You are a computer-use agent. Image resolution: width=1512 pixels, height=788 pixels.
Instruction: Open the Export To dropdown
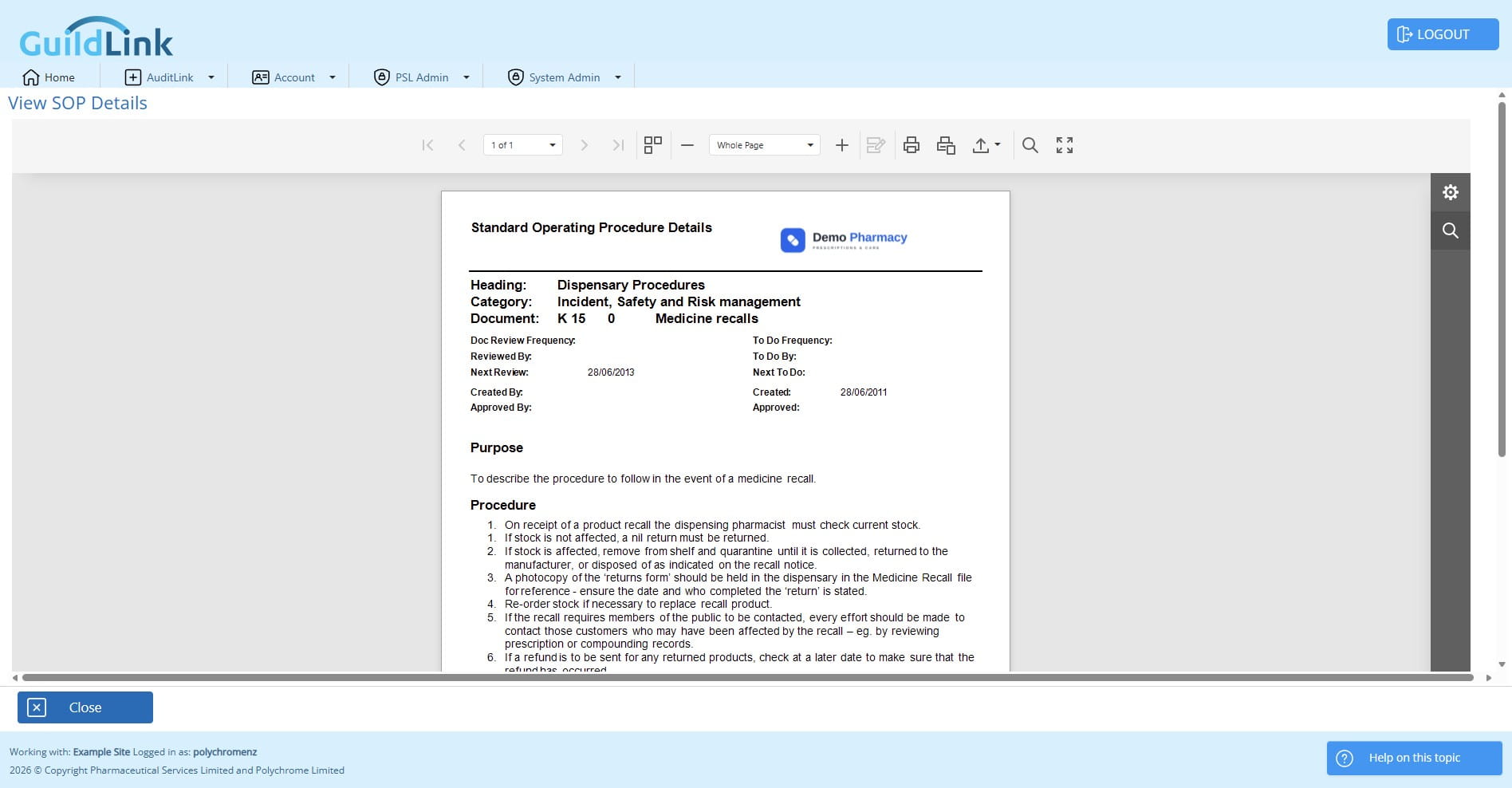point(986,145)
